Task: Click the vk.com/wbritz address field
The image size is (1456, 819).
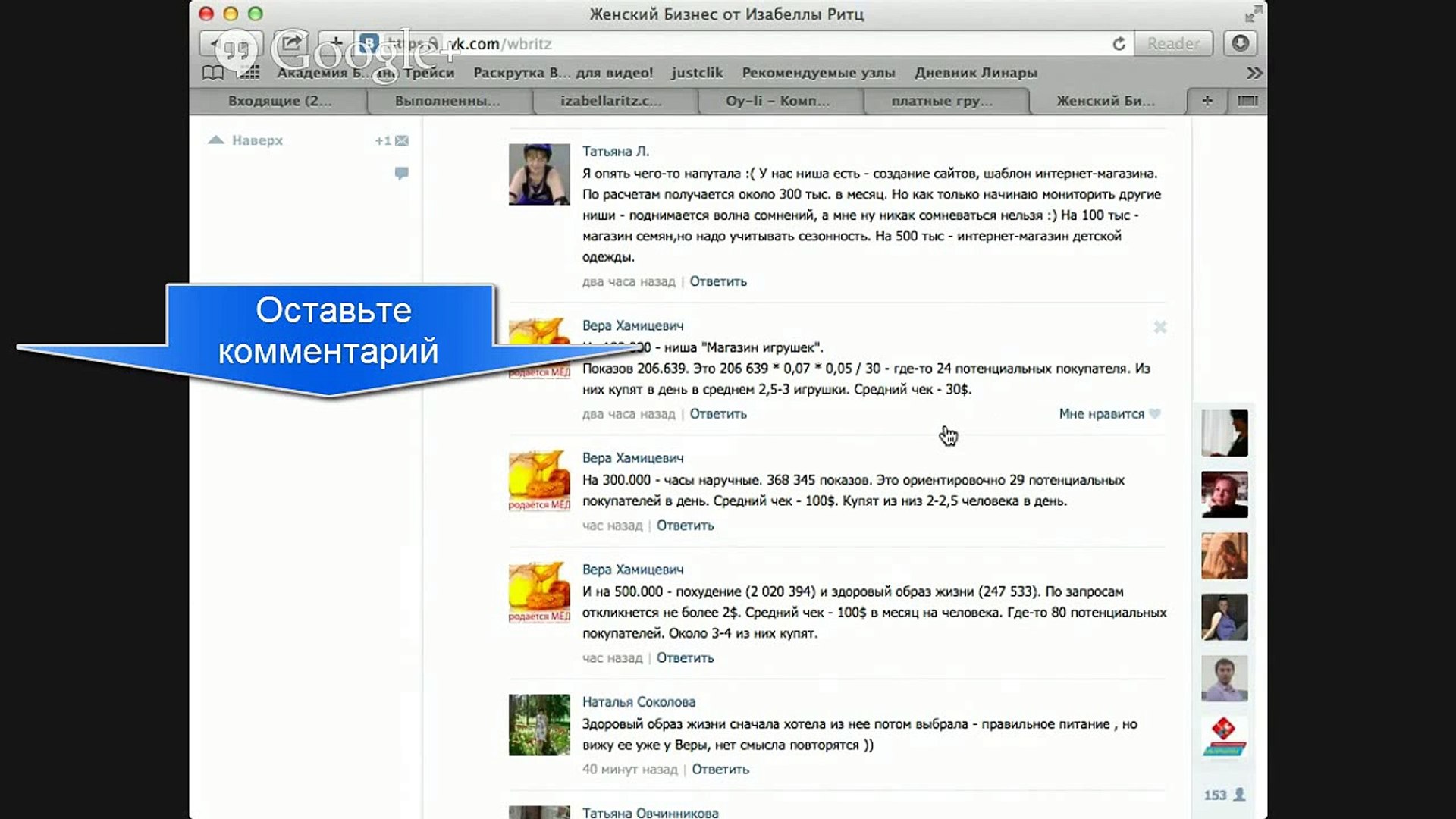Action: coord(743,43)
